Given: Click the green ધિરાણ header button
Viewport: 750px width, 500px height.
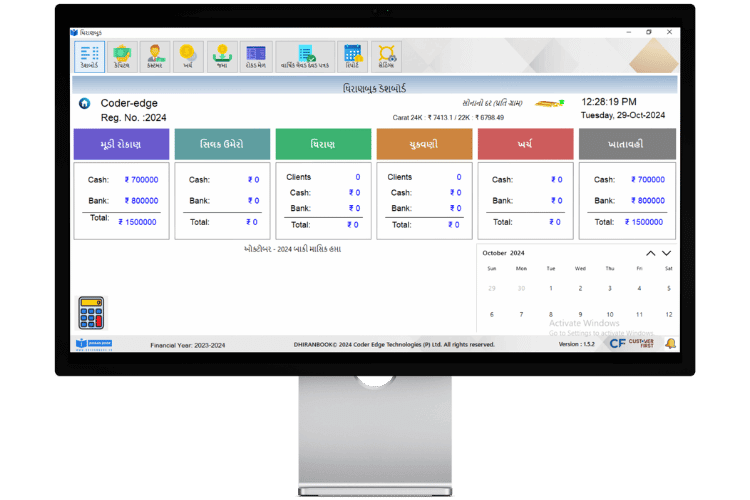Looking at the screenshot, I should point(322,143).
